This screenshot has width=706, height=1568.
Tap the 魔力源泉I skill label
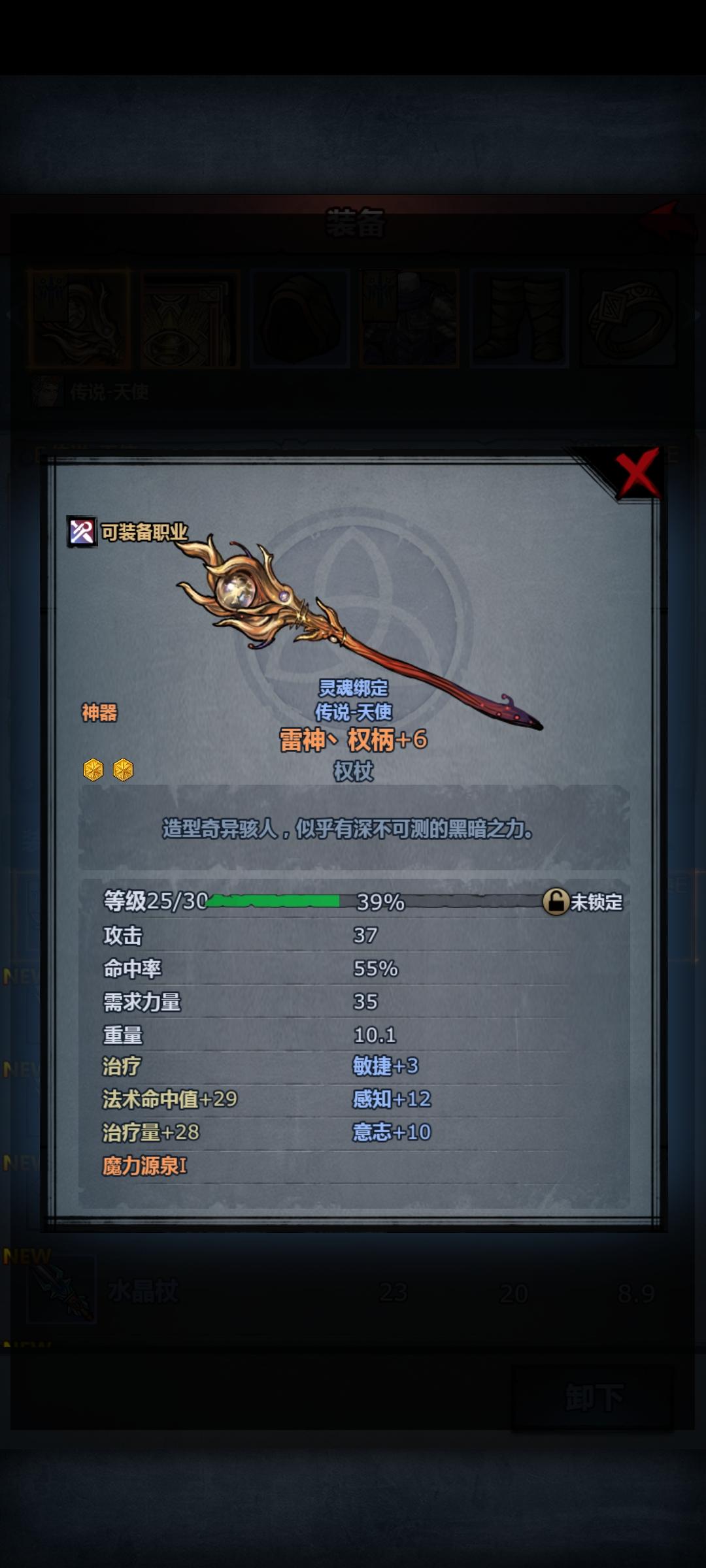coord(144,1166)
